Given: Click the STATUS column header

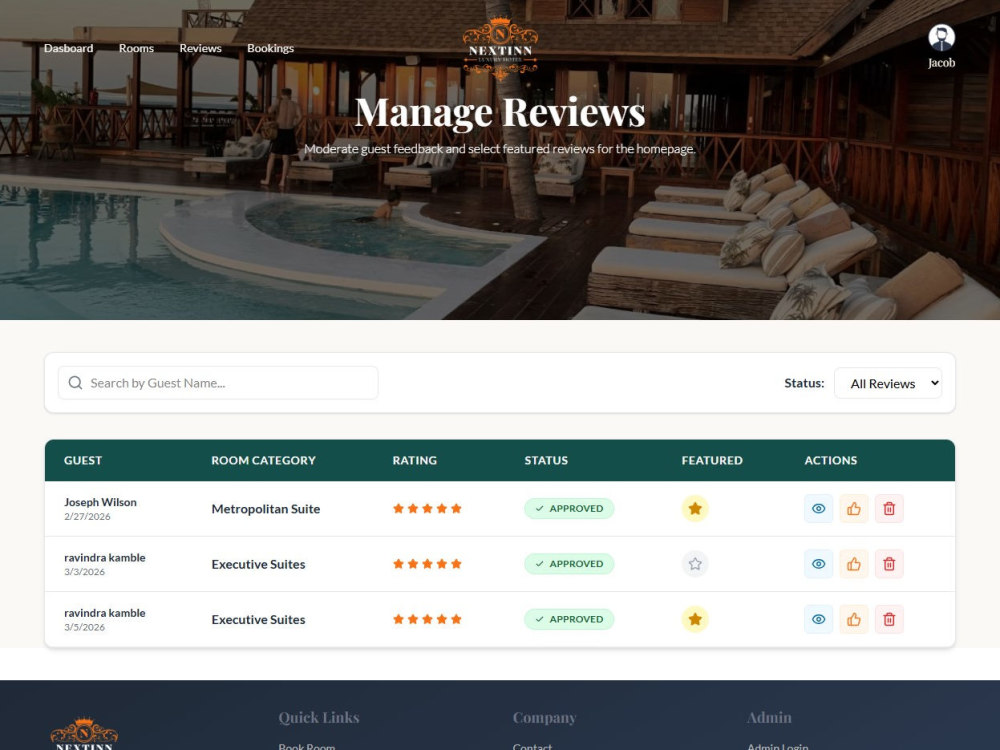Looking at the screenshot, I should point(546,460).
